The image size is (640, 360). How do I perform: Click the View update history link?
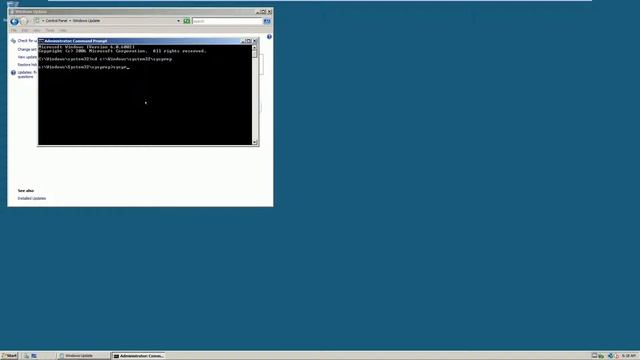[27, 57]
